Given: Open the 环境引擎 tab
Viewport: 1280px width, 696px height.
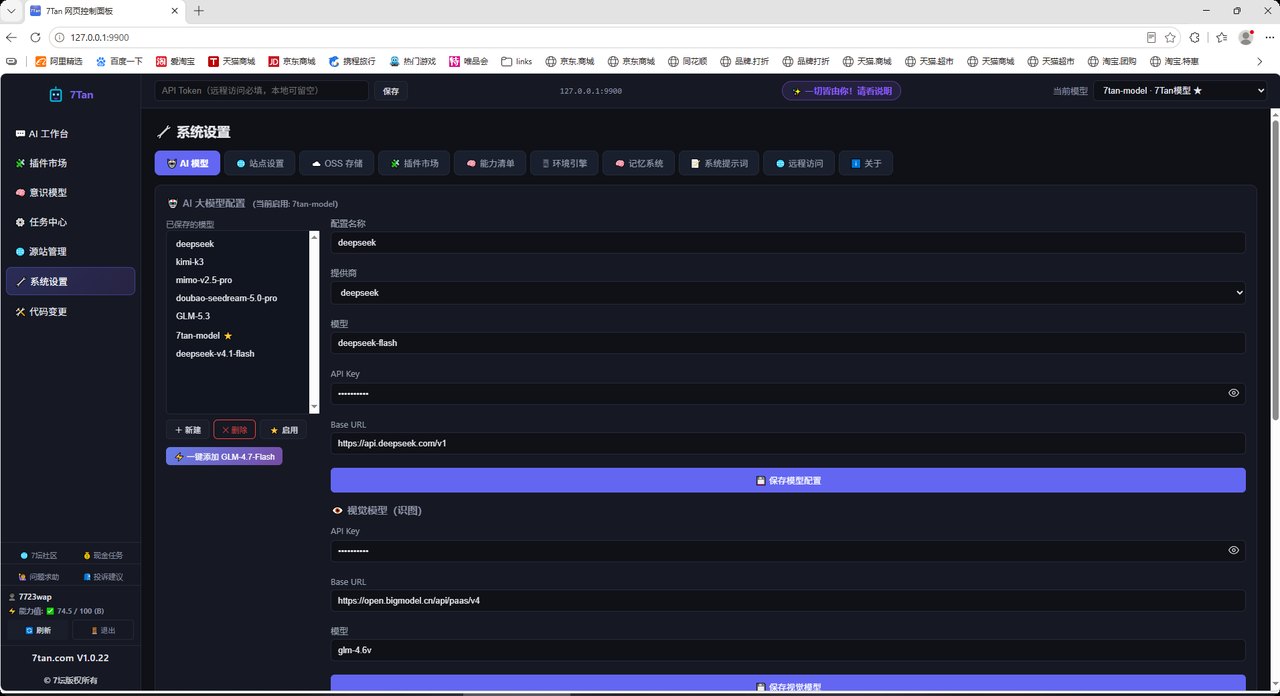Looking at the screenshot, I should point(564,163).
